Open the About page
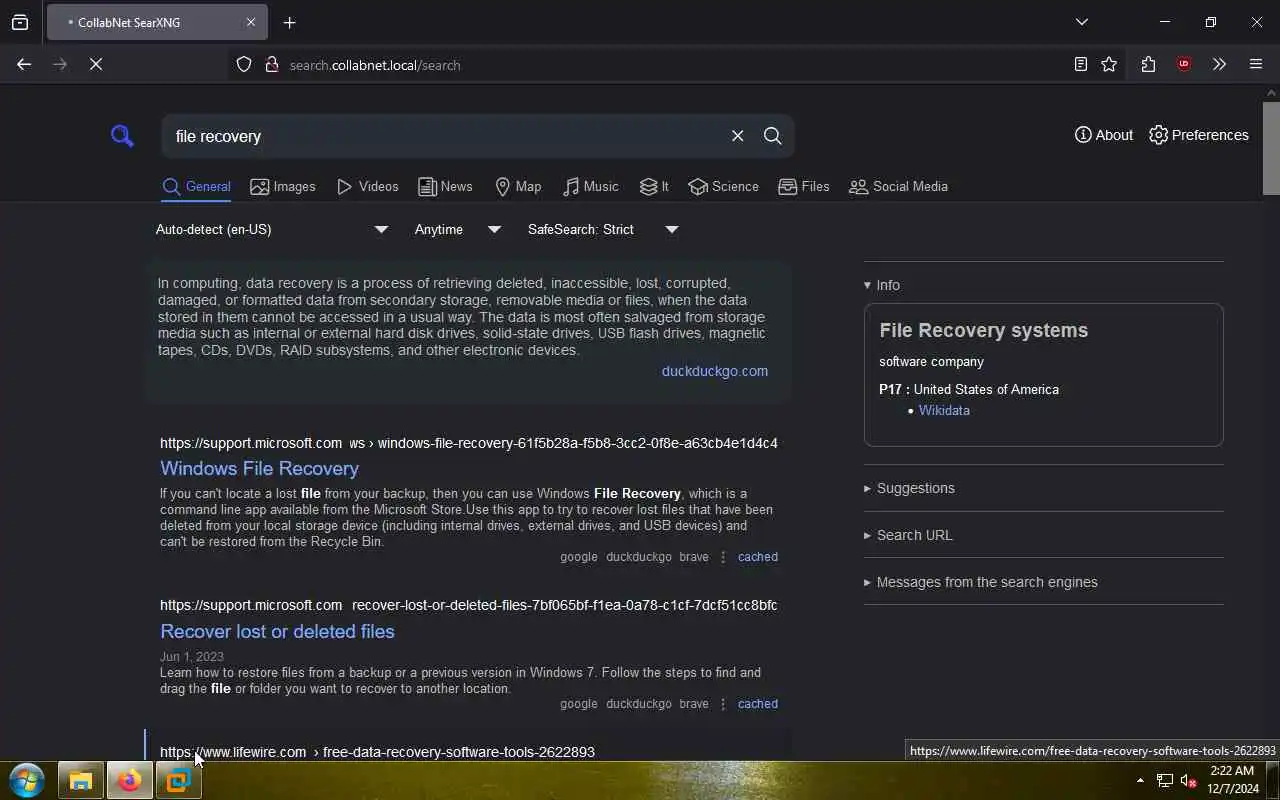The height and width of the screenshot is (800, 1280). point(1104,135)
